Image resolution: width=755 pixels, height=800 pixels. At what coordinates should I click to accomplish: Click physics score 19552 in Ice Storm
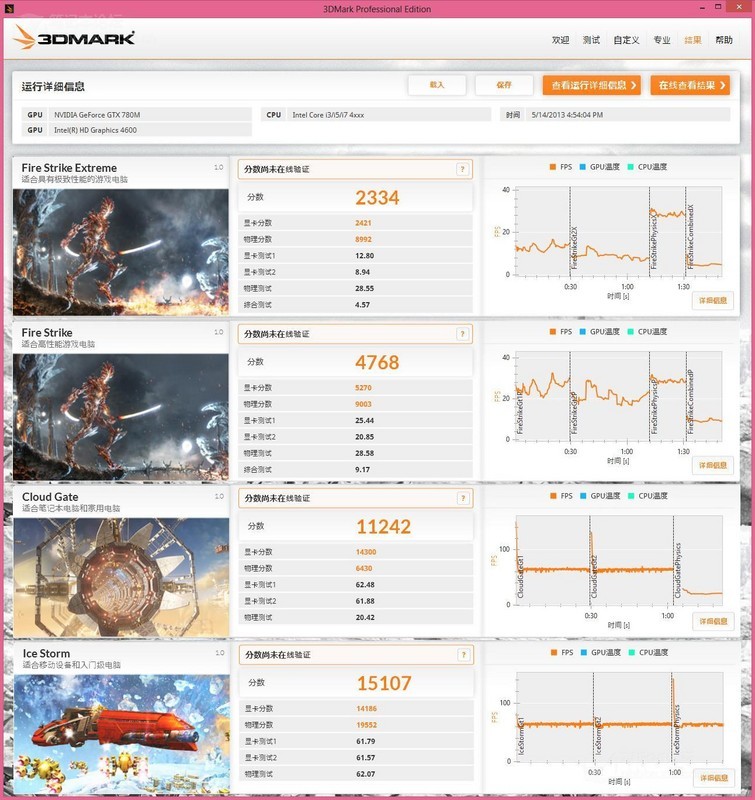pyautogui.click(x=367, y=725)
